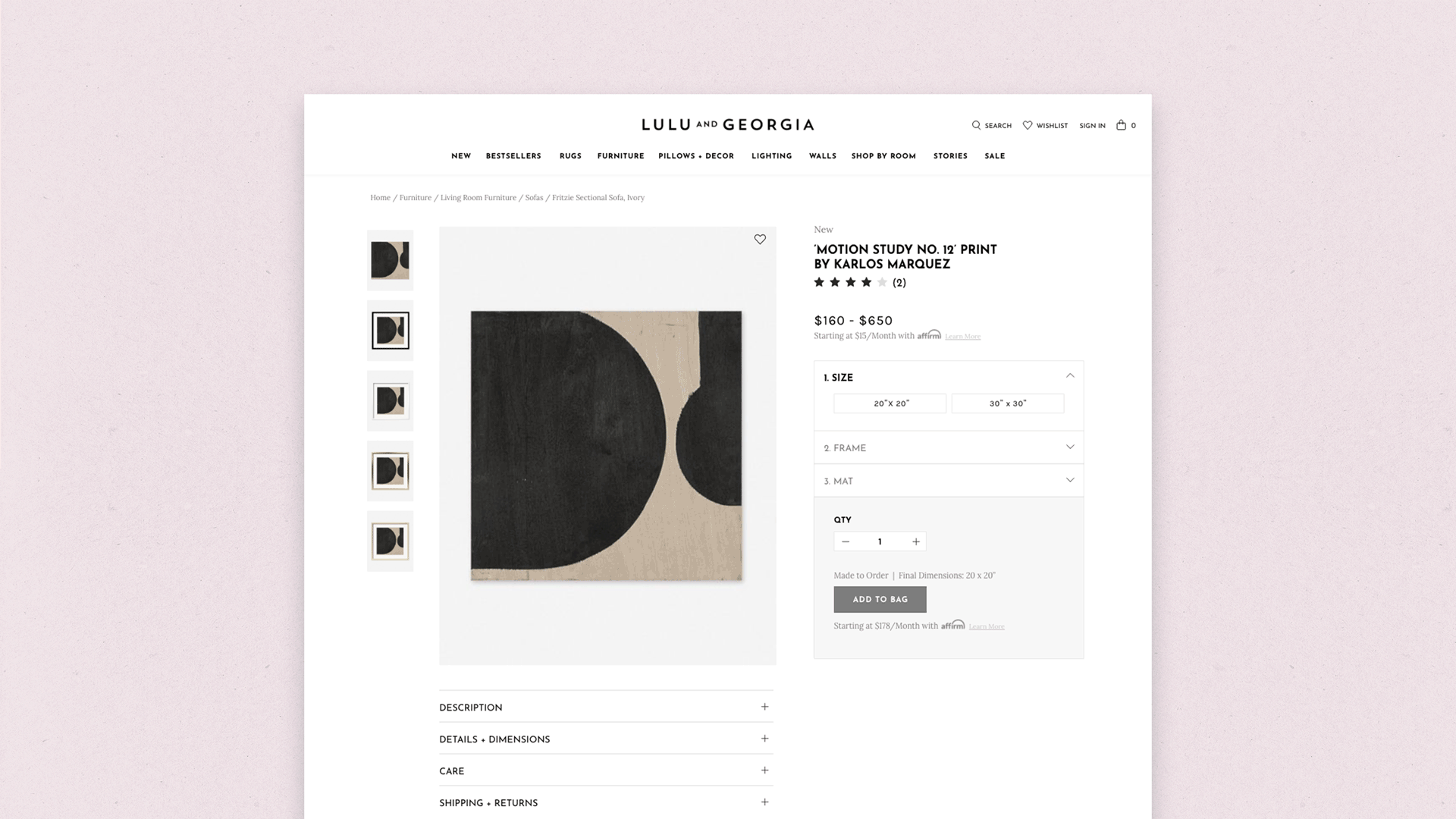
Task: Decrease quantity with the minus icon
Action: [846, 541]
